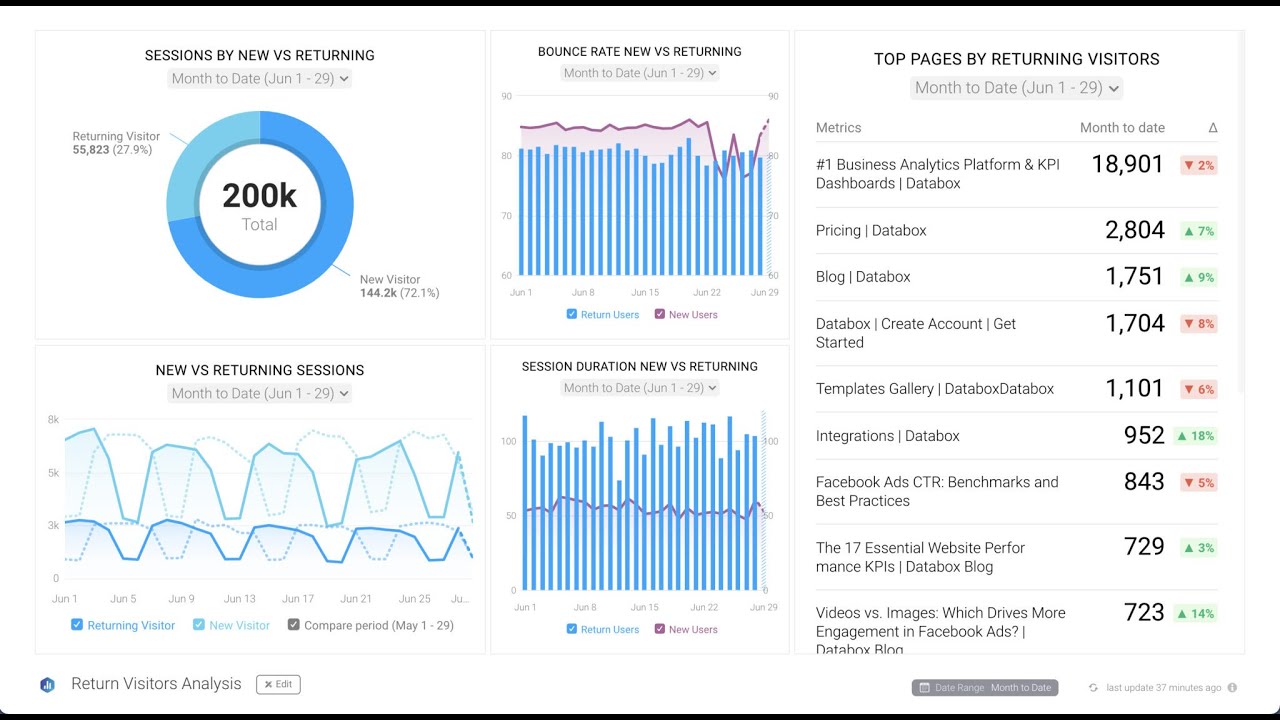This screenshot has width=1280, height=720.
Task: Click the 1,101 value
Action: click(1135, 388)
